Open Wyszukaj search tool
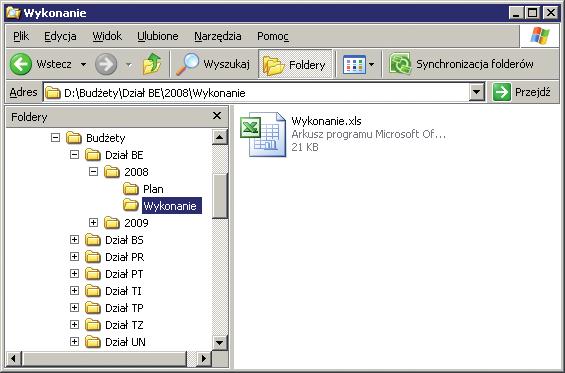Screen dimensions: 565x373 click(x=213, y=64)
